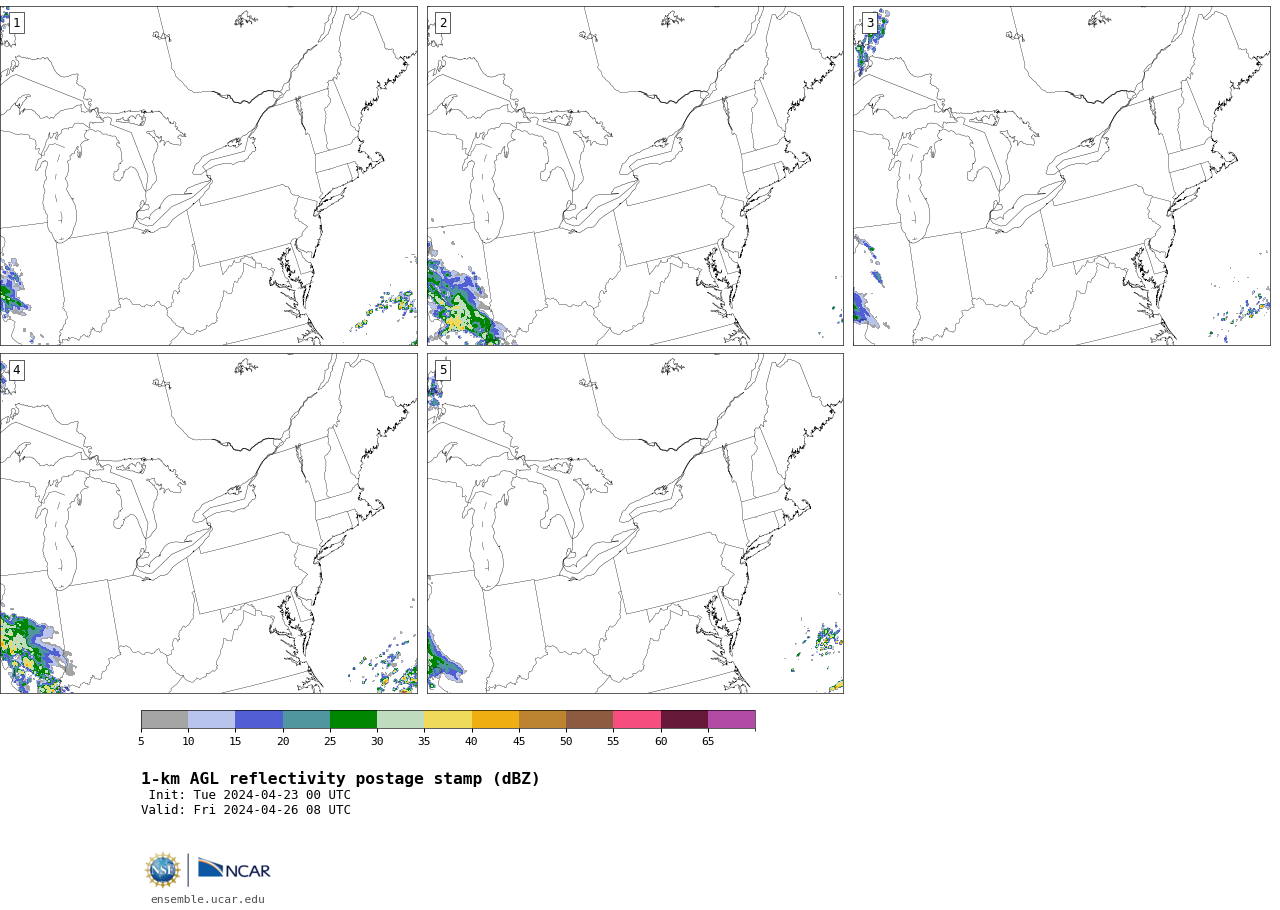Select the teal 20-25 dBZ swatch
Viewport: 1280px width, 910px height.
[306, 720]
